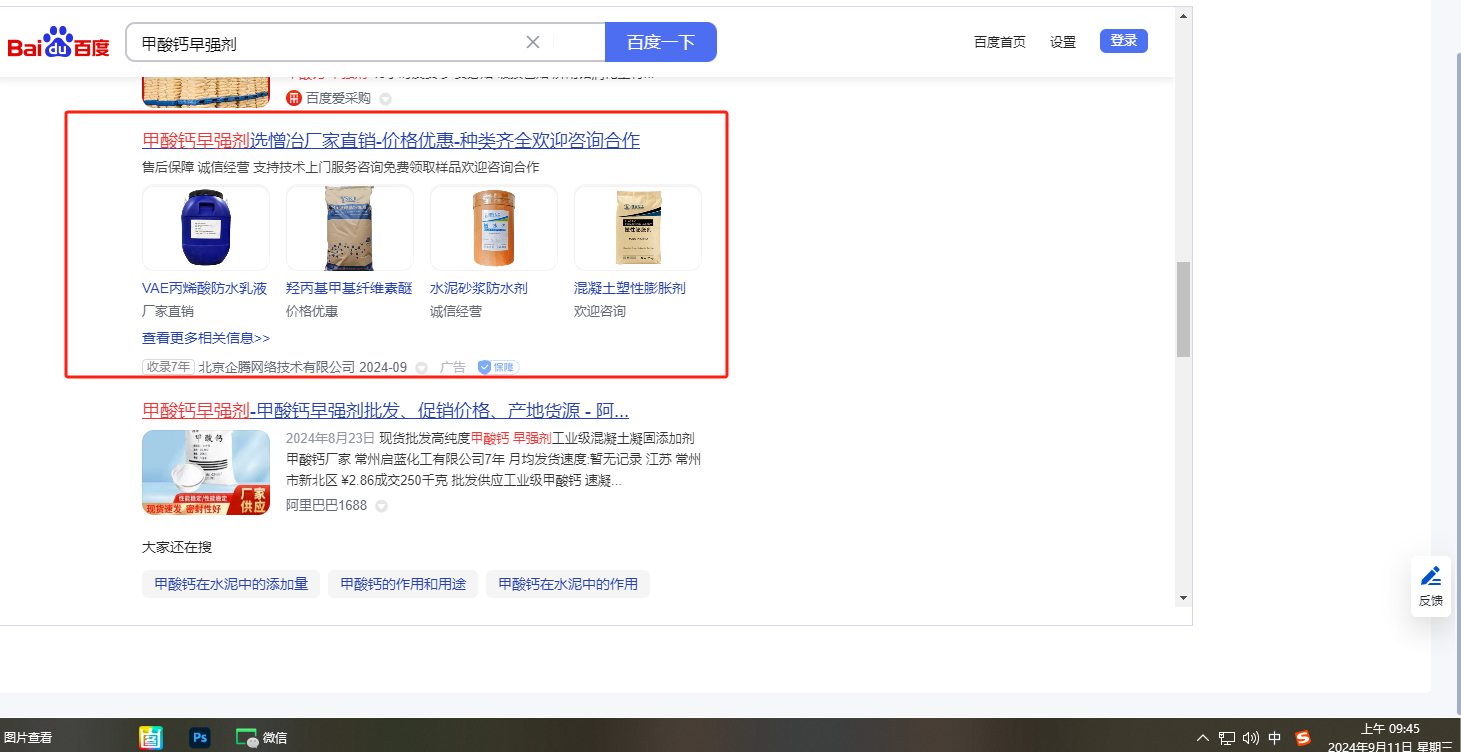The height and width of the screenshot is (752, 1461).
Task: Open the 阿里巴巴1688 source link
Action: click(326, 505)
